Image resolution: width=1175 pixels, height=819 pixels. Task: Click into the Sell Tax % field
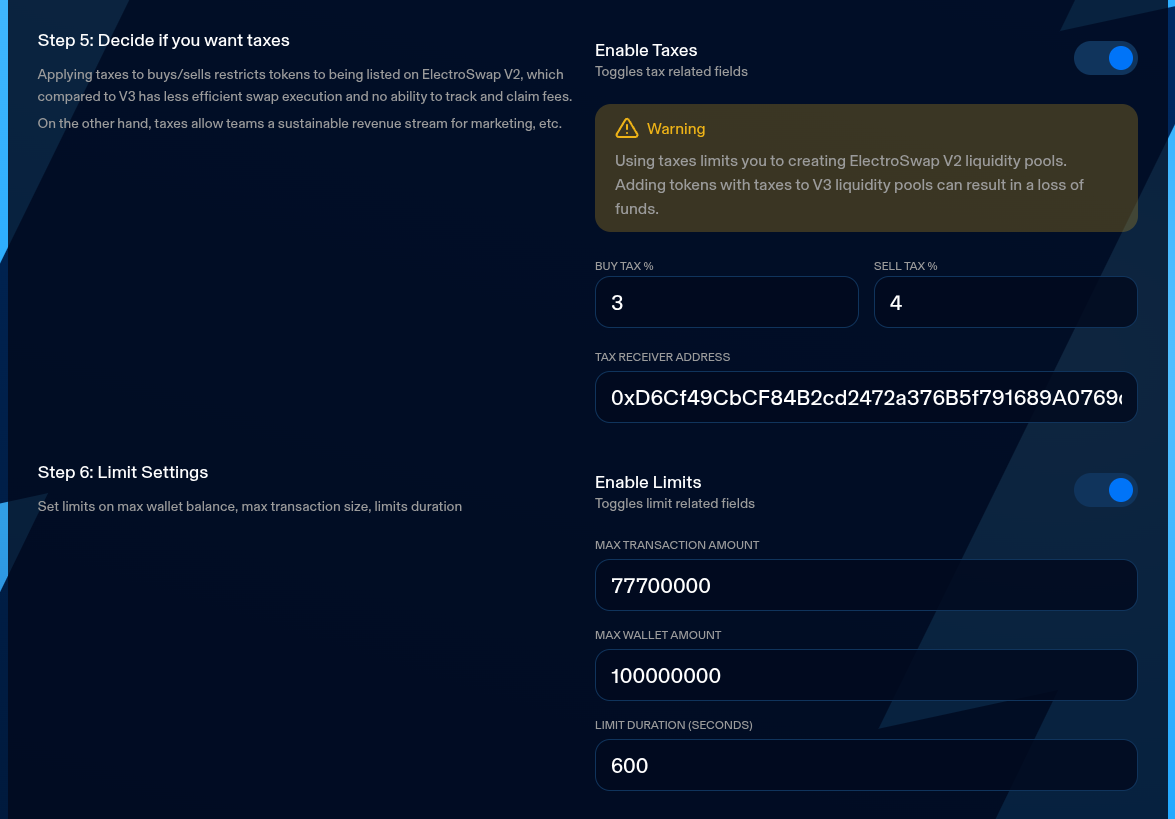(1005, 302)
